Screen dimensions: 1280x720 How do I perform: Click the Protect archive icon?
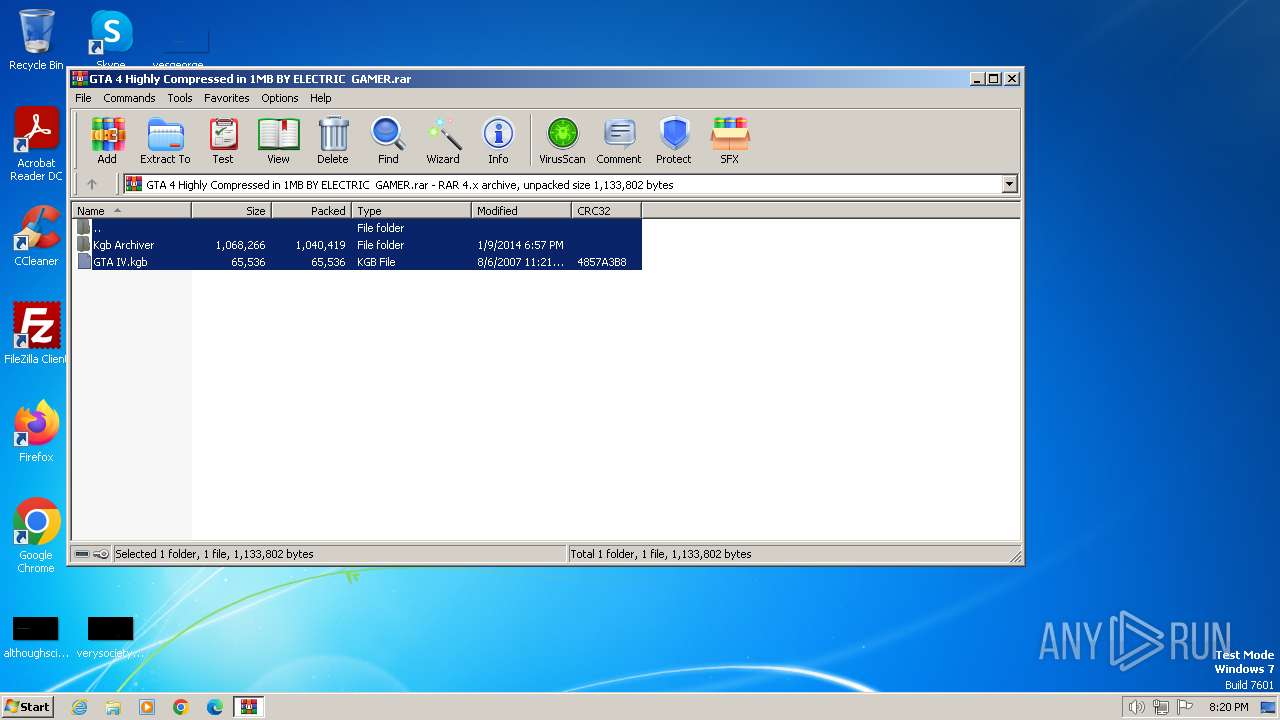tap(674, 140)
